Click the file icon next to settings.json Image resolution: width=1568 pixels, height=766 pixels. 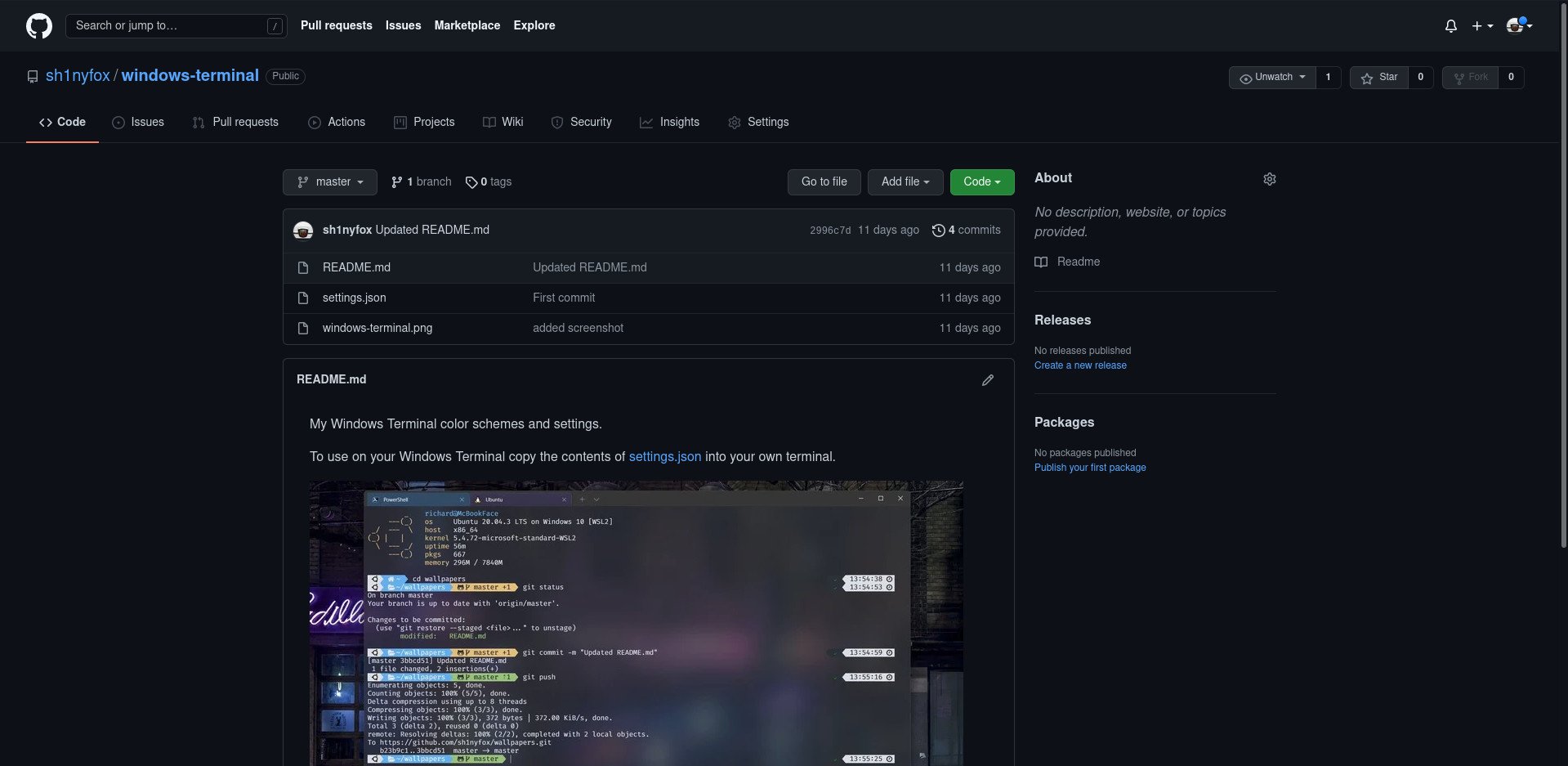[x=302, y=298]
